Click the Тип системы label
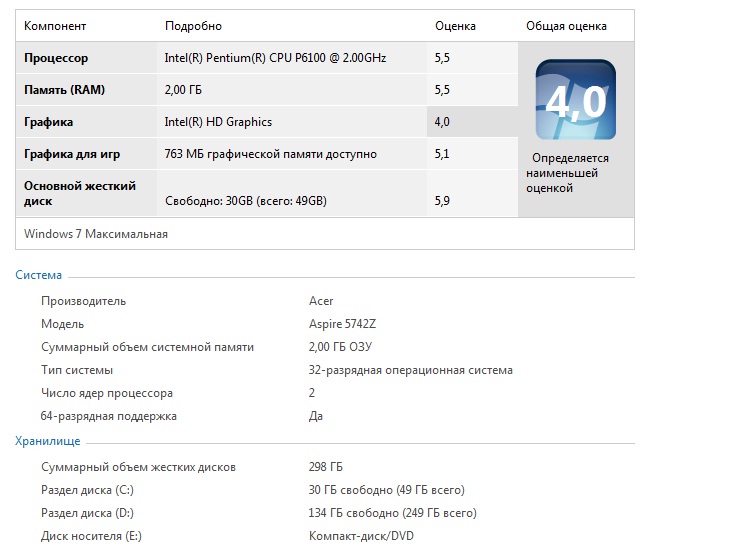The height and width of the screenshot is (547, 741). [77, 370]
